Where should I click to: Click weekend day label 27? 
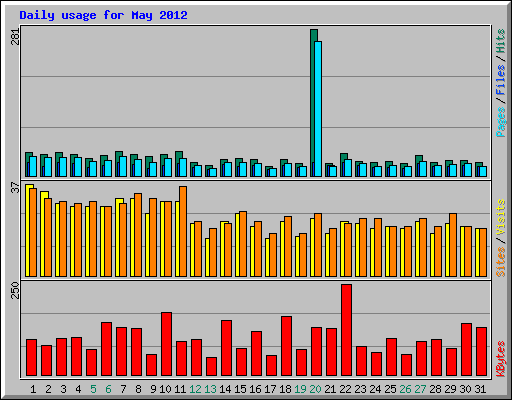pyautogui.click(x=420, y=389)
